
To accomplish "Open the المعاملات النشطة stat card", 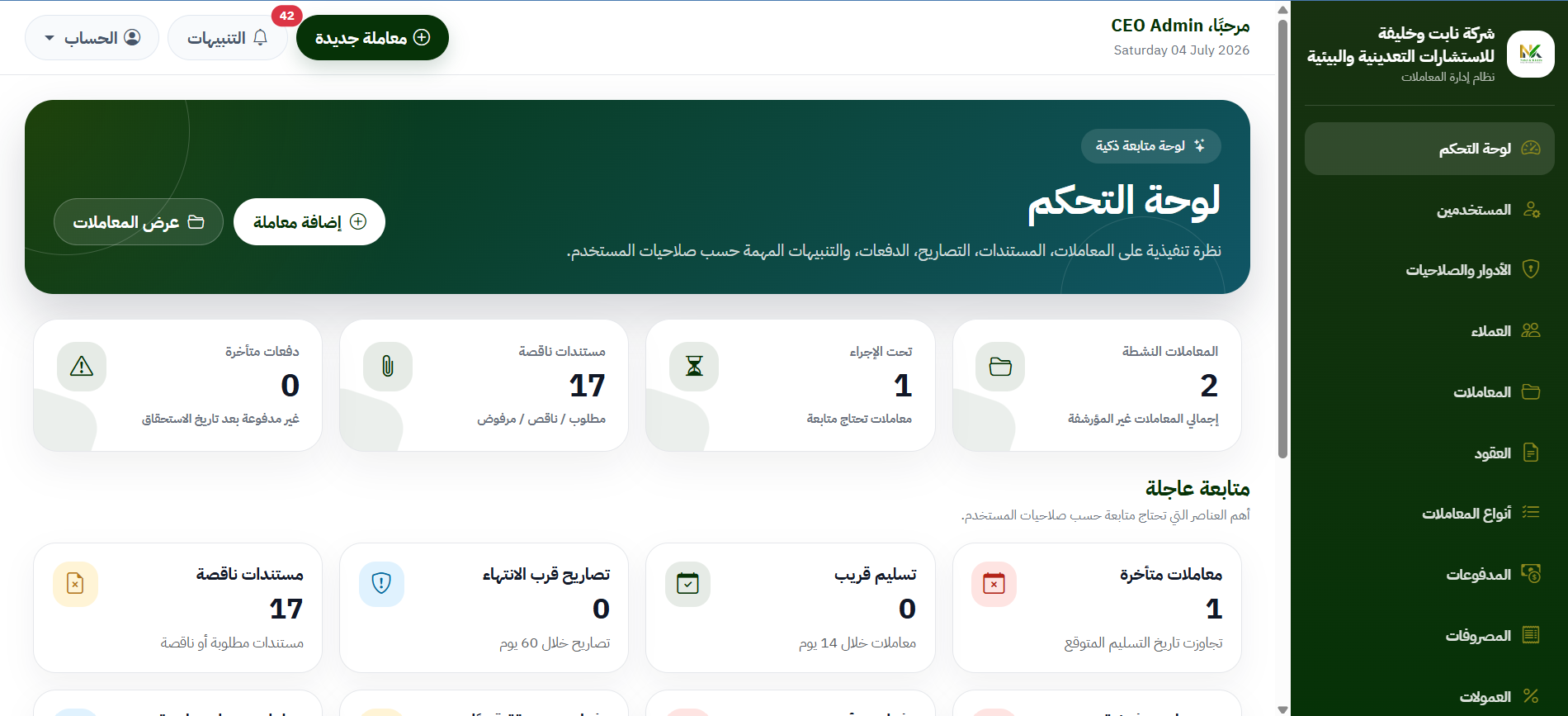I will tap(1097, 386).
